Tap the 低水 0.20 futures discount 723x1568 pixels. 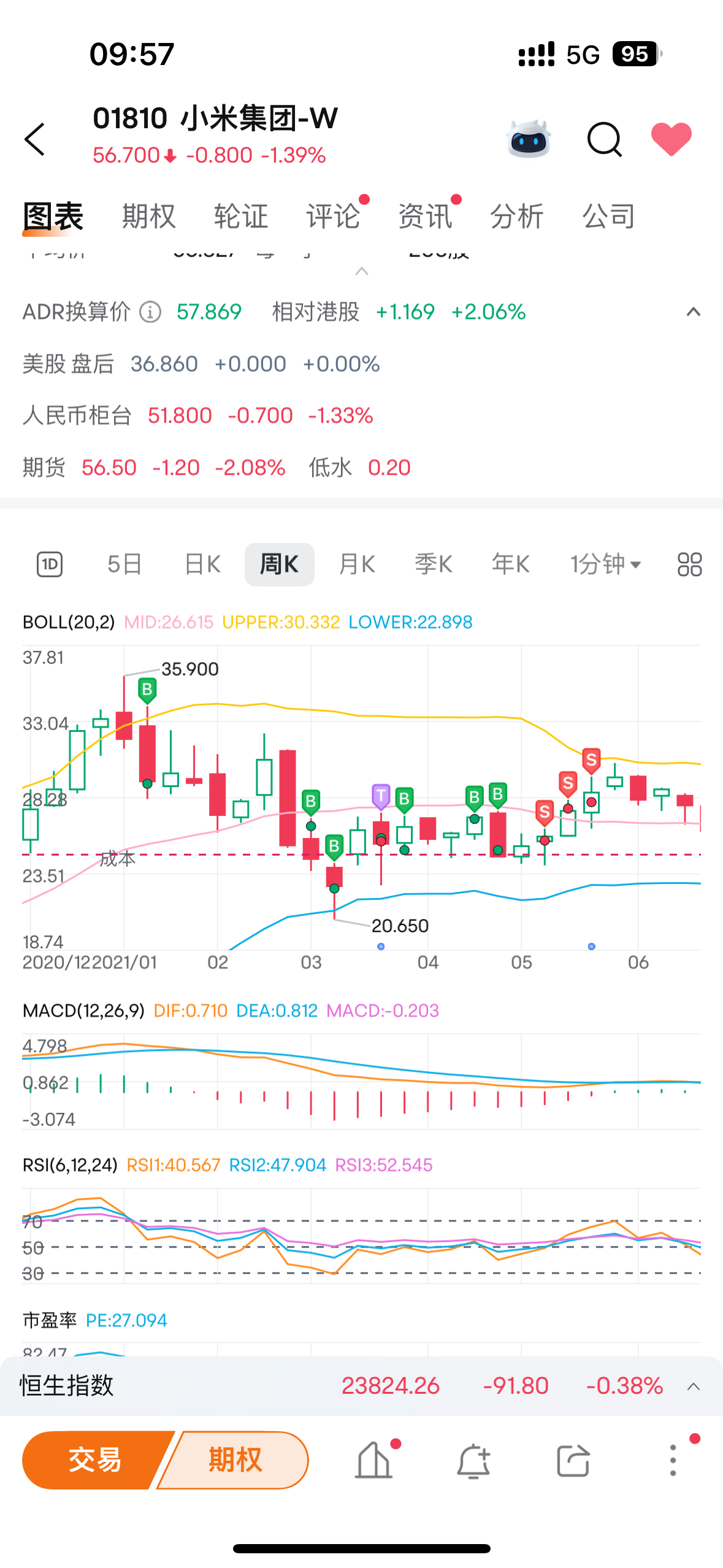360,467
